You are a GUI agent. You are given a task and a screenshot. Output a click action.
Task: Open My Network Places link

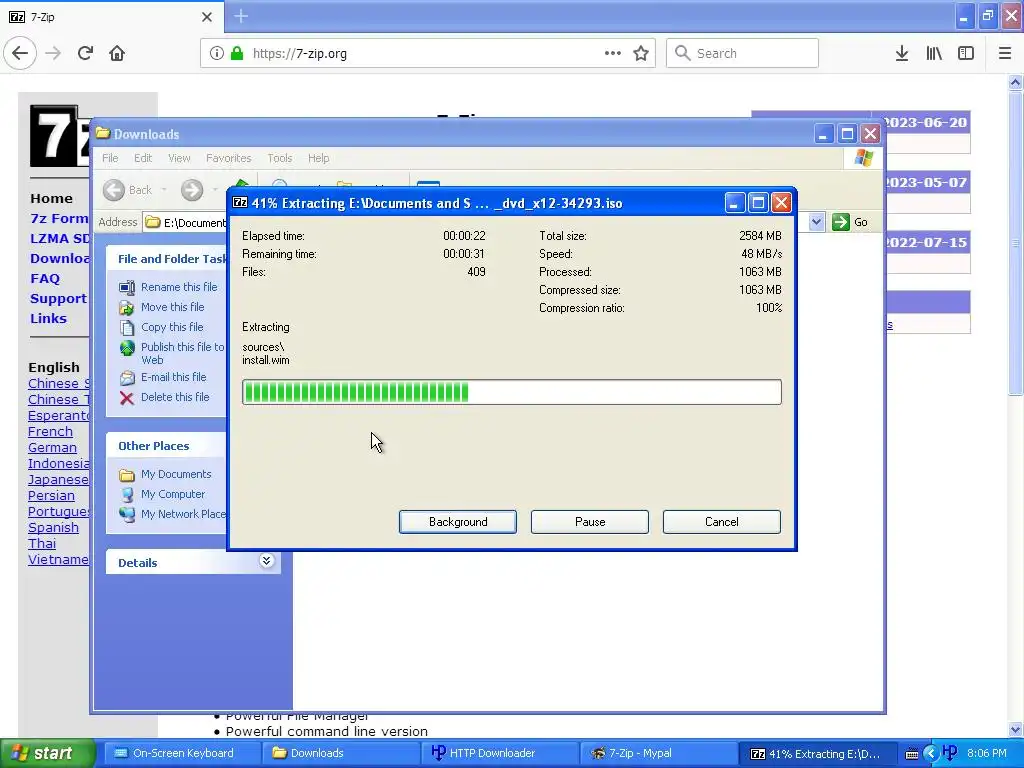(184, 514)
